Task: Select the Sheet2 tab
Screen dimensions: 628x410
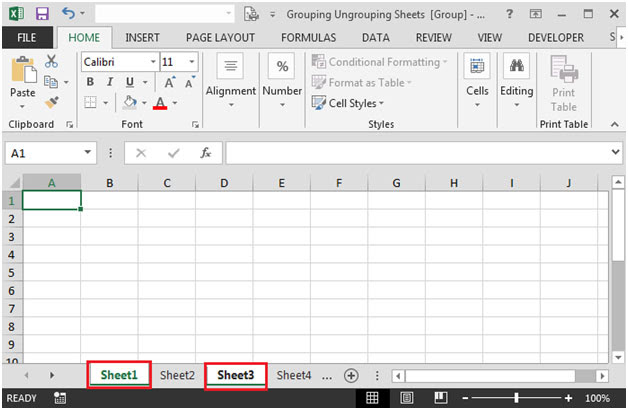Action: click(177, 375)
